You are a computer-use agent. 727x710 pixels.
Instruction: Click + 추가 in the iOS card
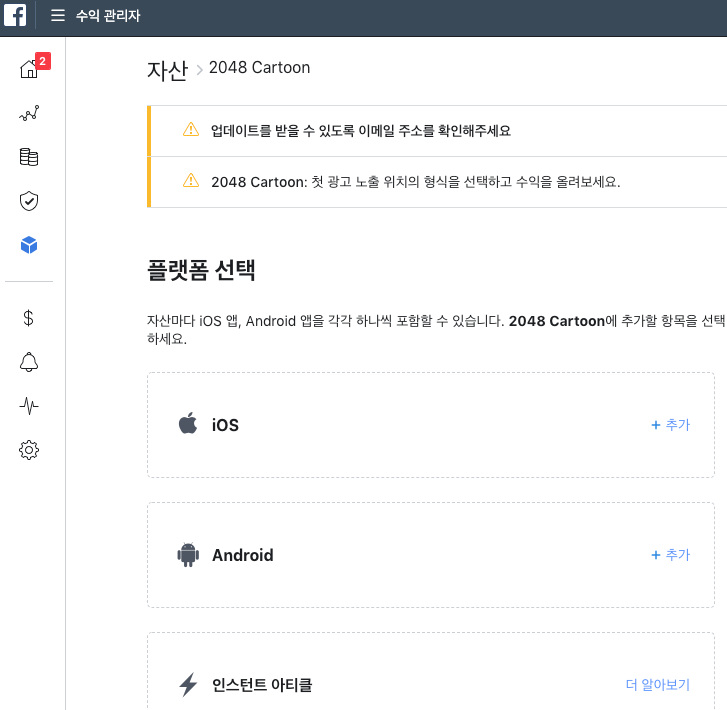point(670,425)
